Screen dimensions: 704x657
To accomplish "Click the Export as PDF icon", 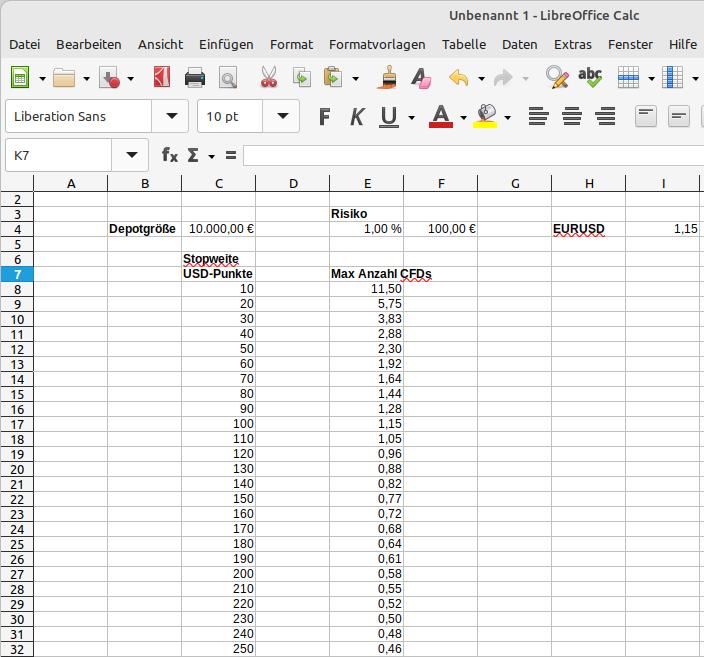I will 162,77.
